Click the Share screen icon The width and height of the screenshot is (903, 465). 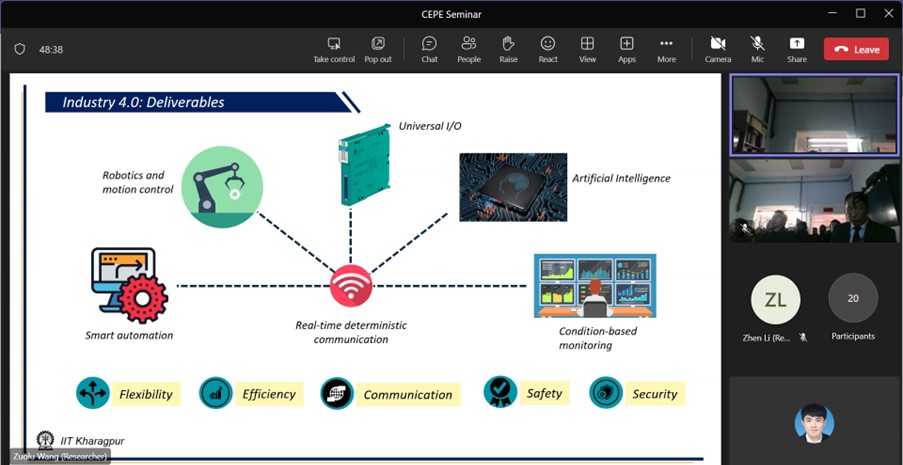coord(796,44)
